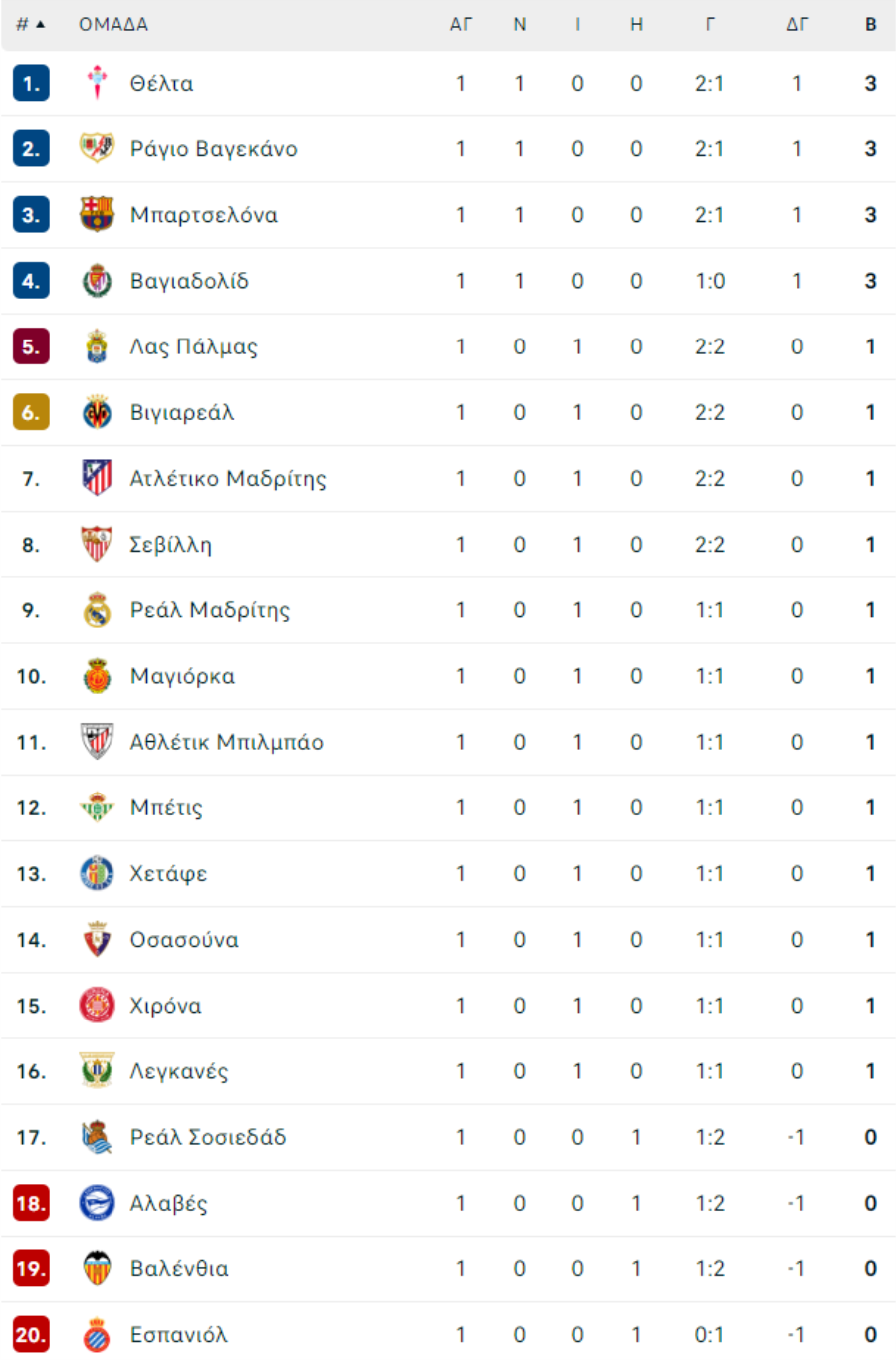Click the ΑΓ matches column header
Screen dimensions: 896x1360
pyautogui.click(x=461, y=24)
